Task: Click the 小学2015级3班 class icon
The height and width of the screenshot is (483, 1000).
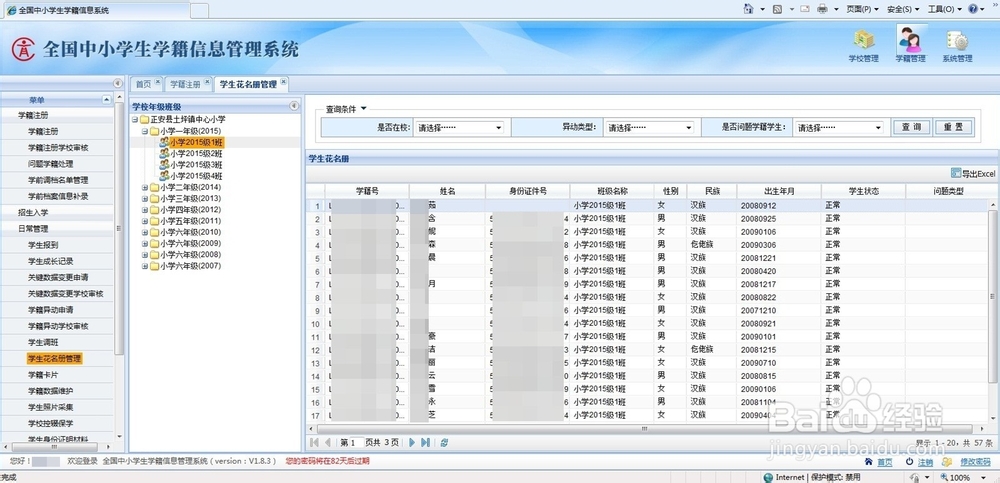Action: 164,165
